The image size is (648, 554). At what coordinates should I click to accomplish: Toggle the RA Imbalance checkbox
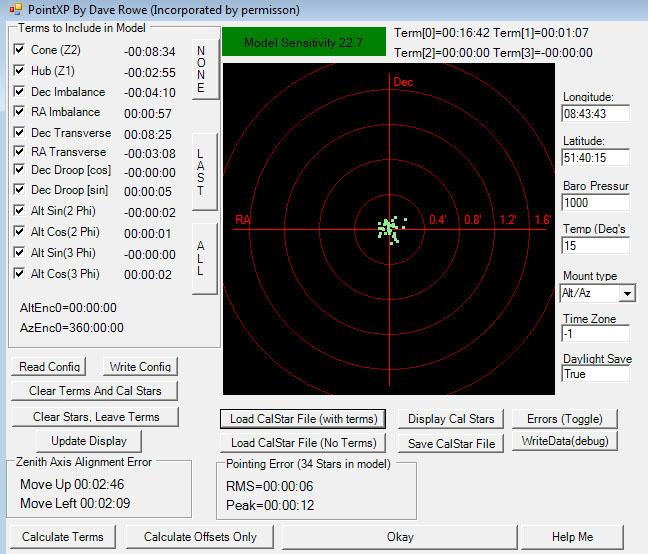click(x=19, y=112)
